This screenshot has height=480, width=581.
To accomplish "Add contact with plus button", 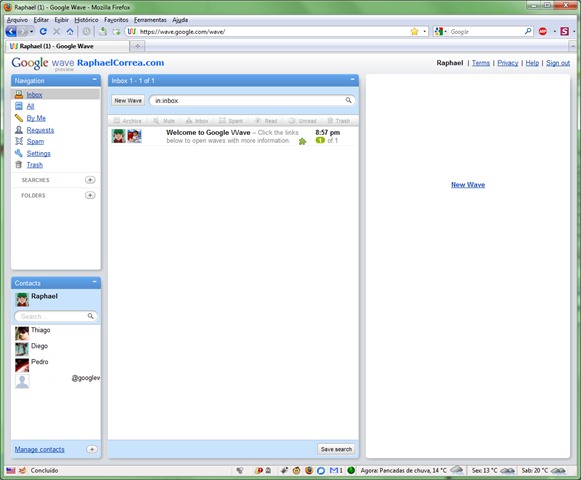I will pos(92,449).
